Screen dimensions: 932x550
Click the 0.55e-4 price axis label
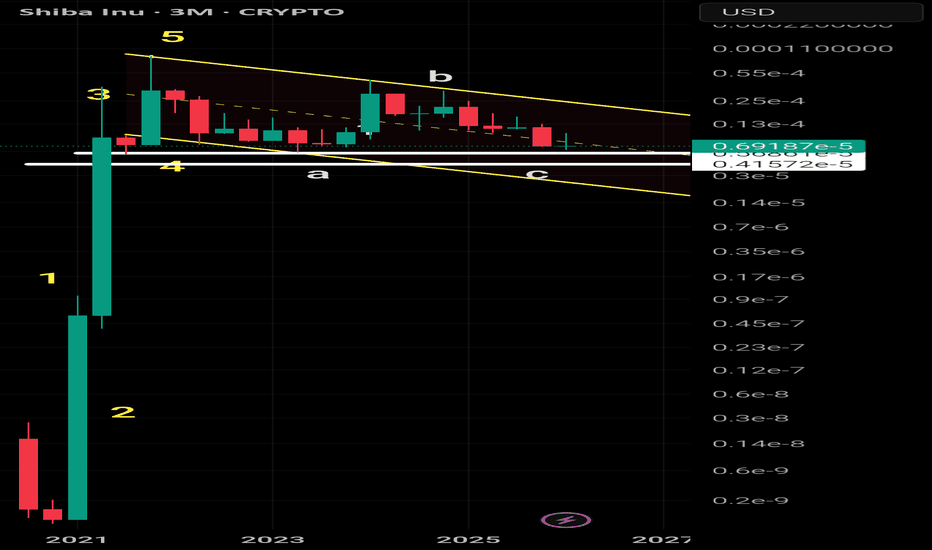coord(759,74)
